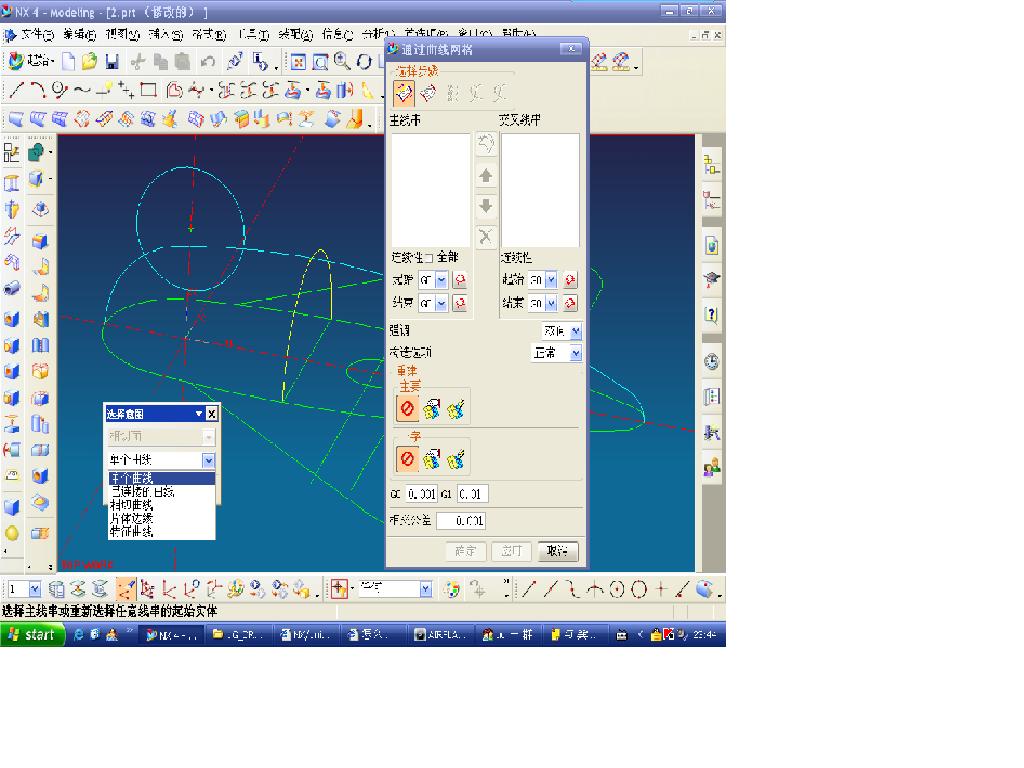
Task: Click the Fit view icon
Action: [x=298, y=62]
